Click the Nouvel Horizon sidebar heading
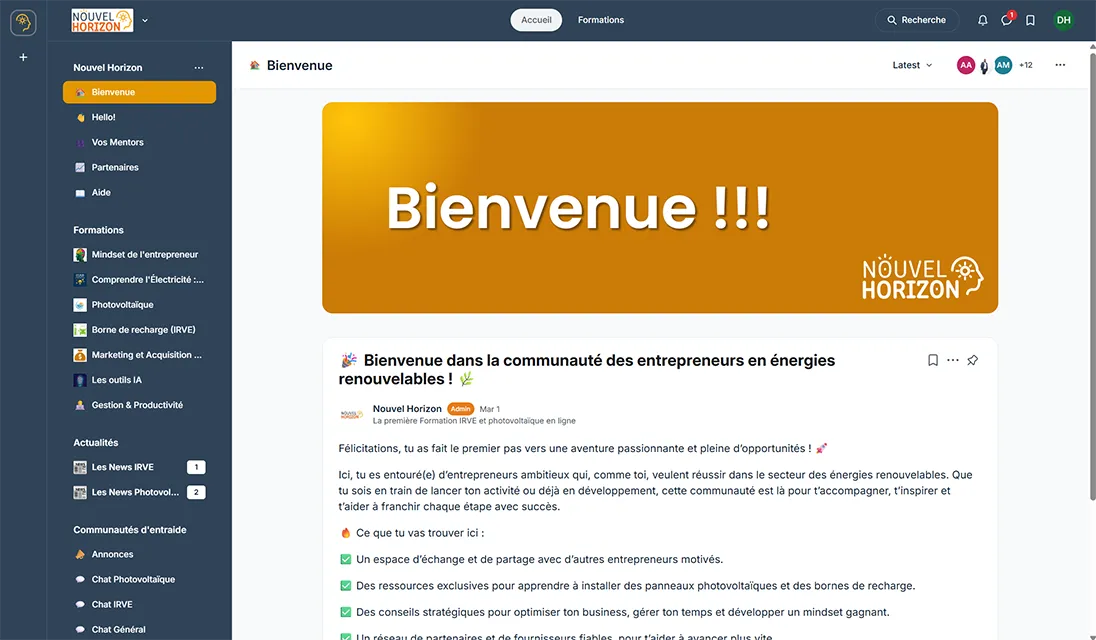The height and width of the screenshot is (640, 1096). click(108, 68)
